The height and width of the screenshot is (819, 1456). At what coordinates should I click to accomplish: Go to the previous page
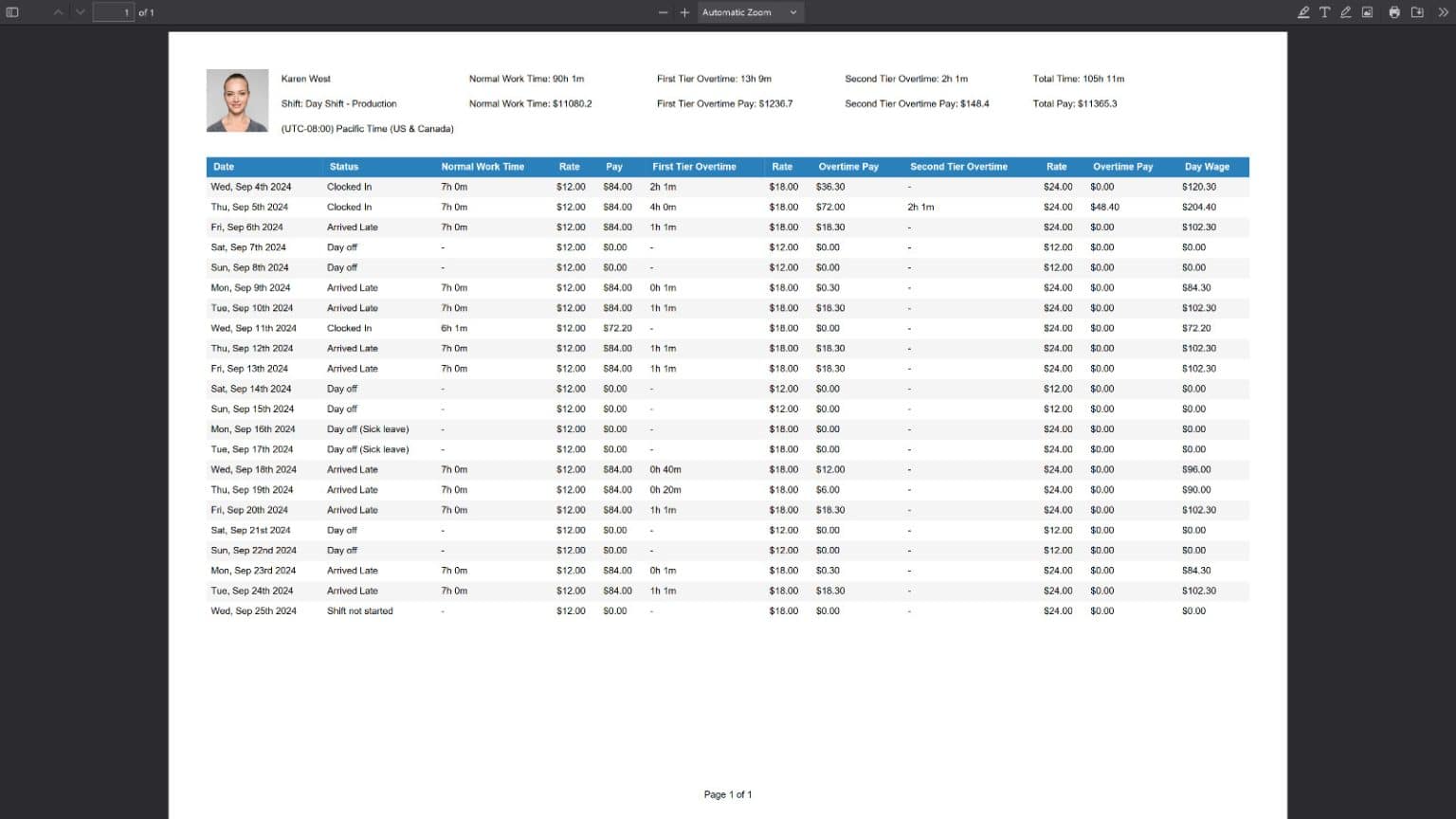[x=57, y=12]
